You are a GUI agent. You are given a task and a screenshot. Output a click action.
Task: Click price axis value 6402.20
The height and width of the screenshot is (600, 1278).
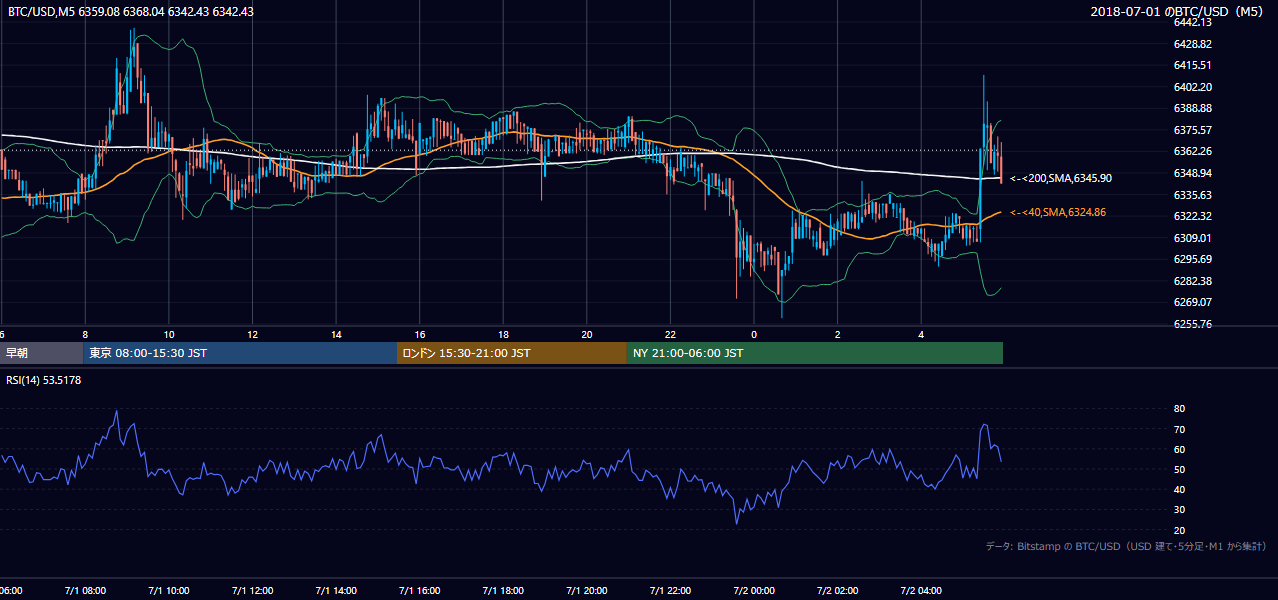coord(1192,87)
